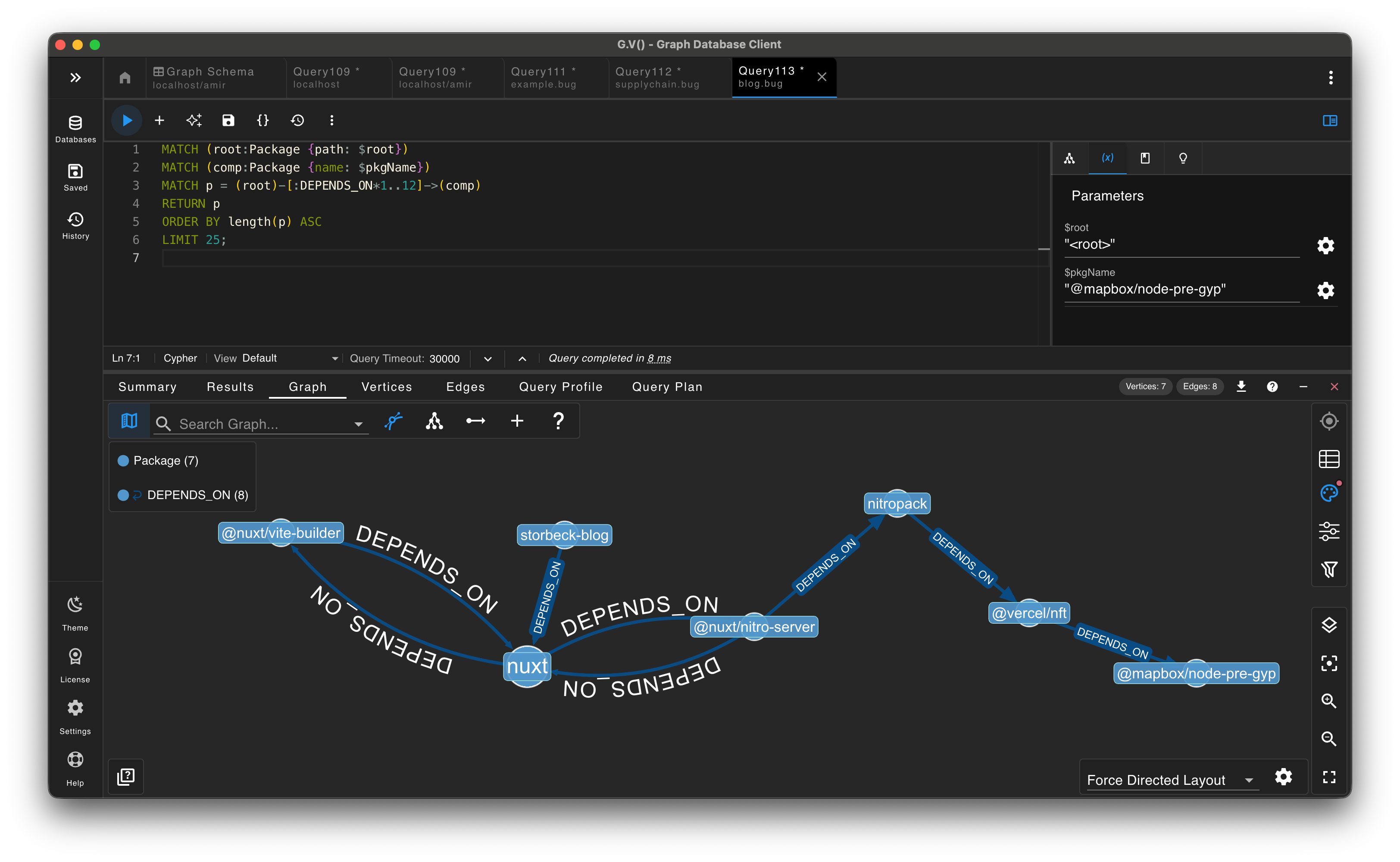The width and height of the screenshot is (1400, 862).
Task: Click the Edges: 8 badge
Action: (x=1199, y=387)
